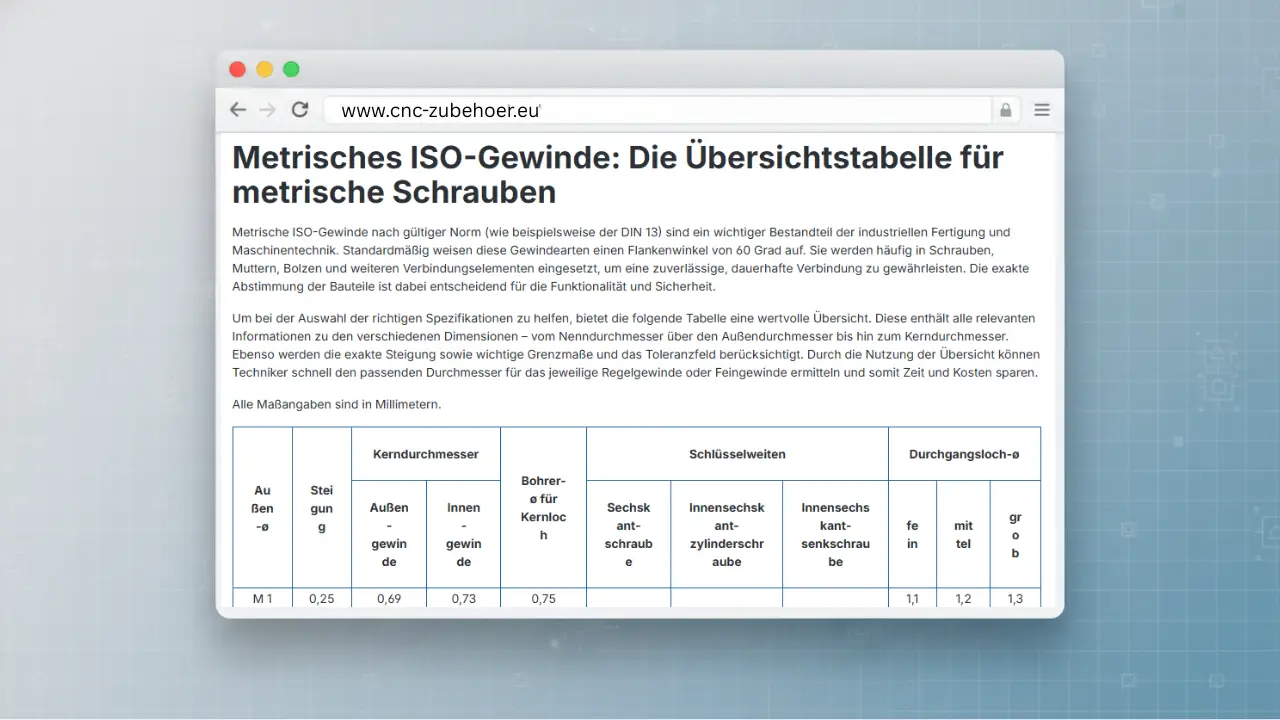Click the 0,69 Außengewinde value
The image size is (1280, 720).
(389, 598)
